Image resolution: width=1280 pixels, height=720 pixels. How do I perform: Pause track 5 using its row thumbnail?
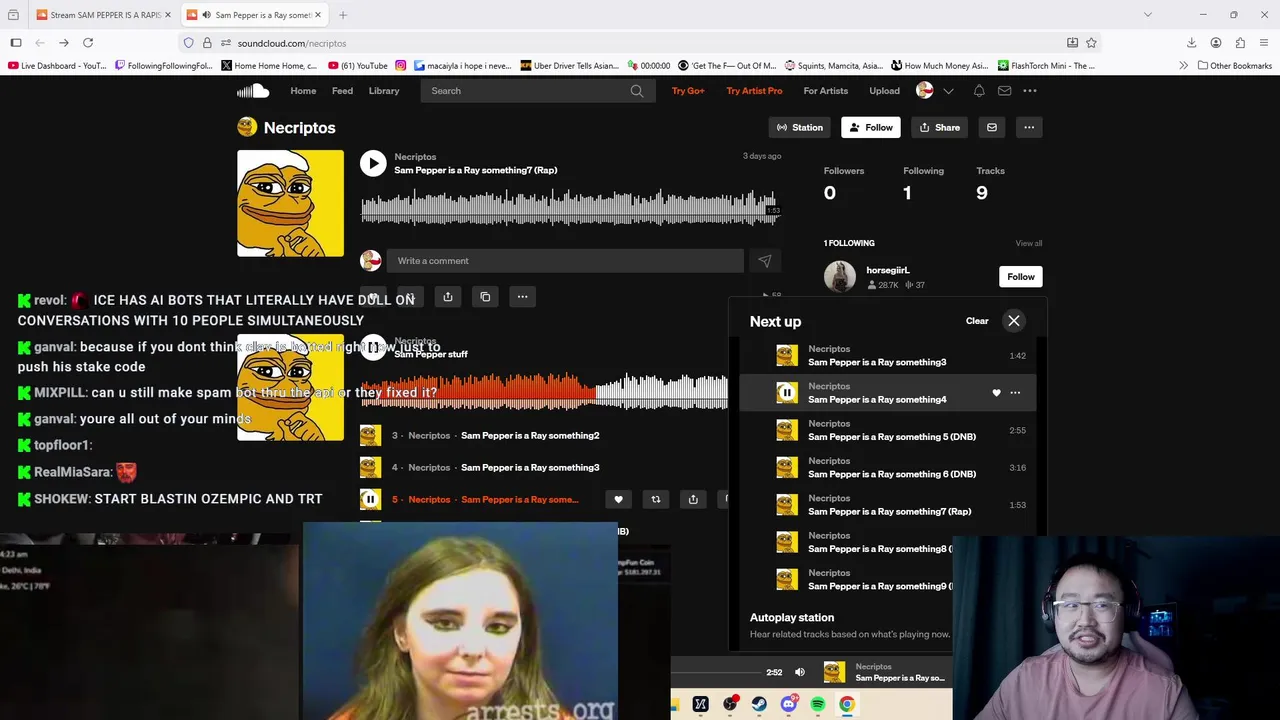click(x=370, y=499)
